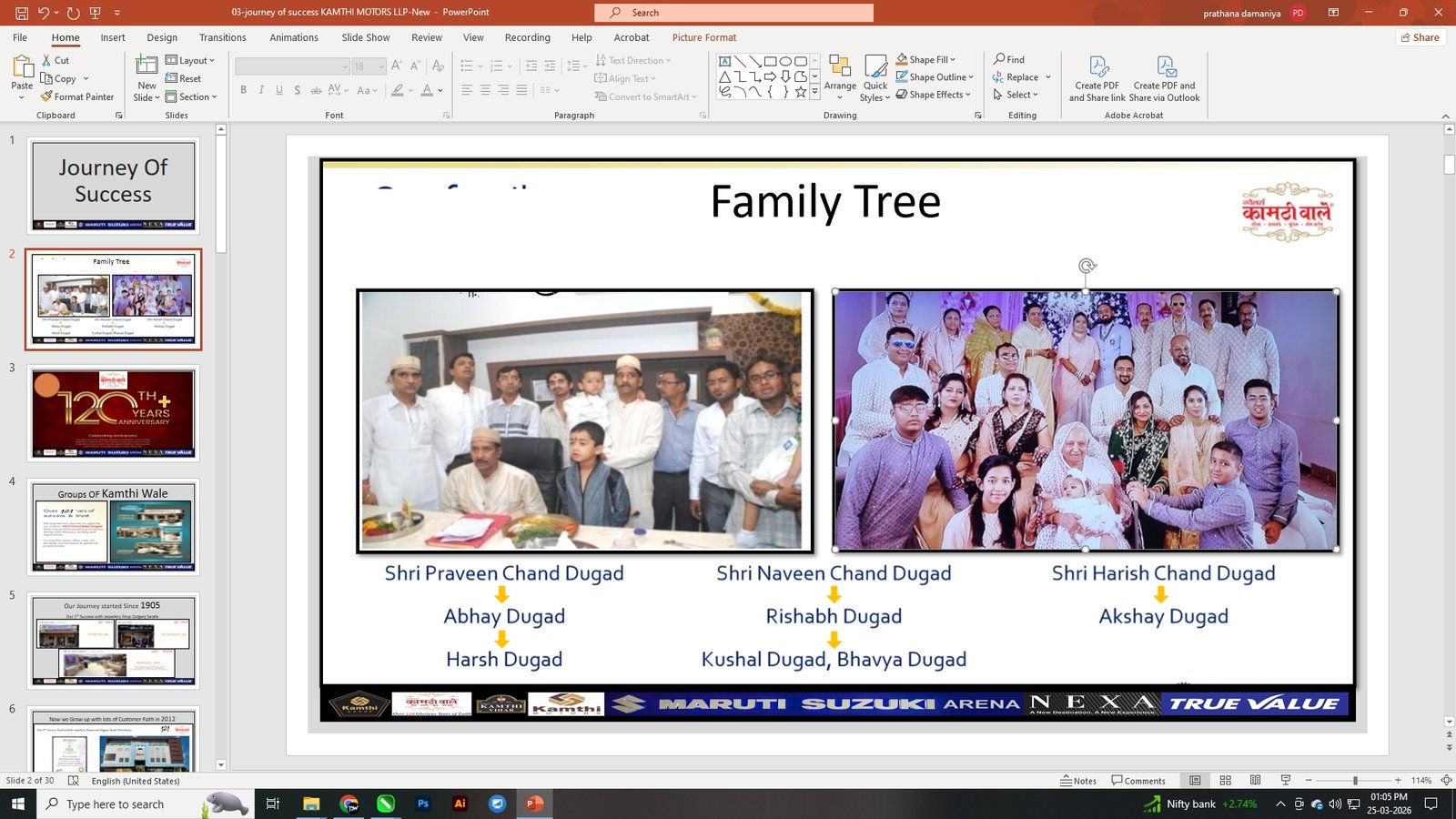Click the Reset slide button
Image resolution: width=1456 pixels, height=819 pixels.
click(x=183, y=78)
